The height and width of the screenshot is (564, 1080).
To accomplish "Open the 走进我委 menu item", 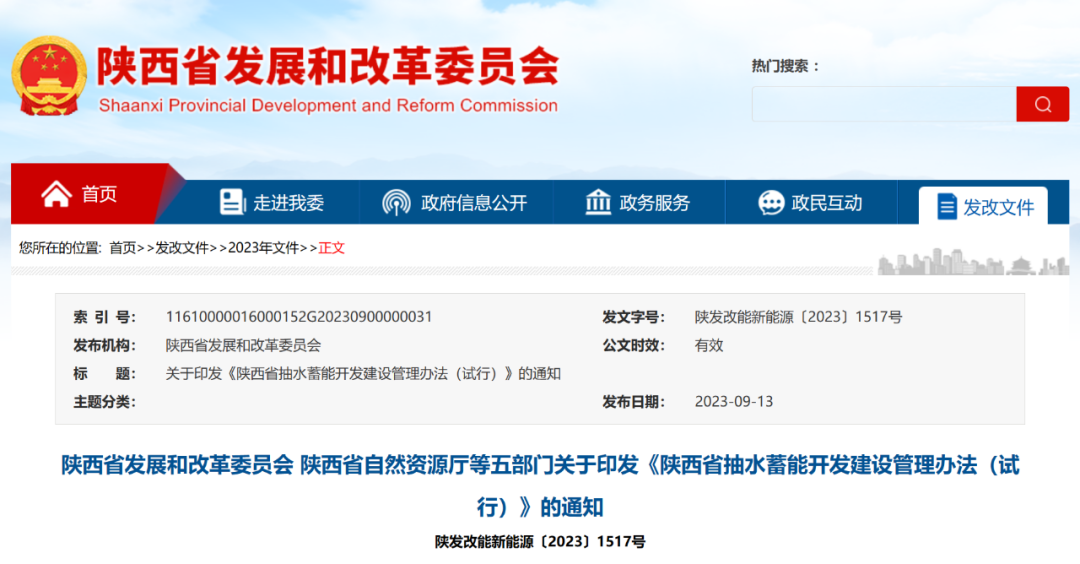I will (289, 203).
